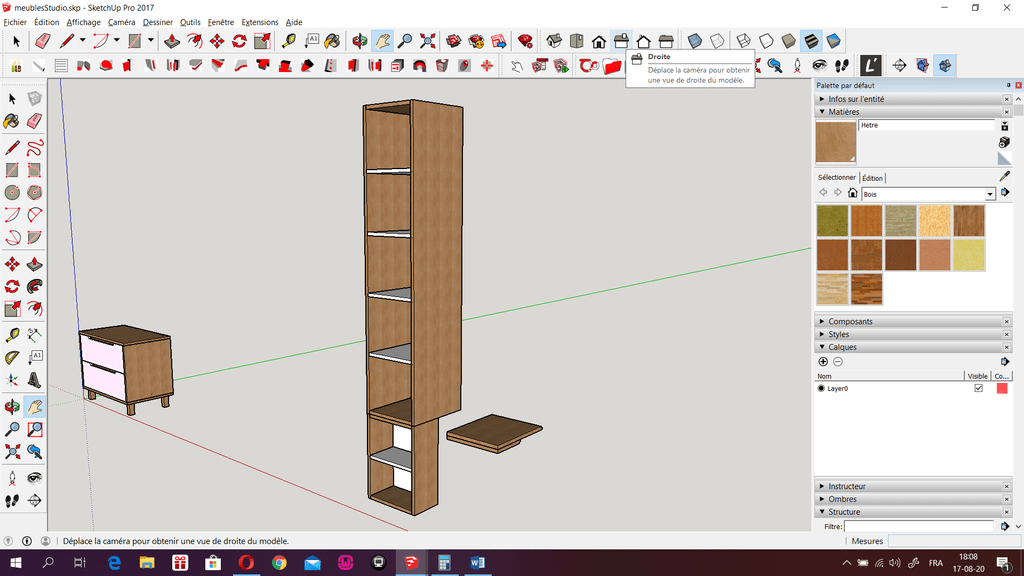Click Layer0 red color swatch
This screenshot has height=576, width=1024.
pyautogui.click(x=1001, y=388)
